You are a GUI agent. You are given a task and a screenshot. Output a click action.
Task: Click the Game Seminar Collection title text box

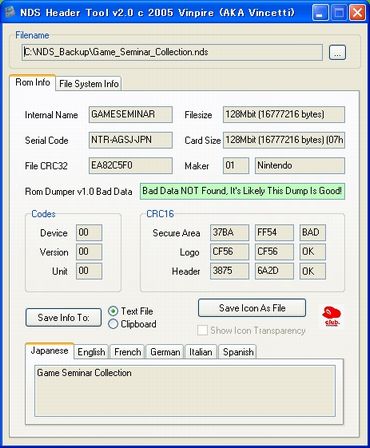tap(185, 391)
